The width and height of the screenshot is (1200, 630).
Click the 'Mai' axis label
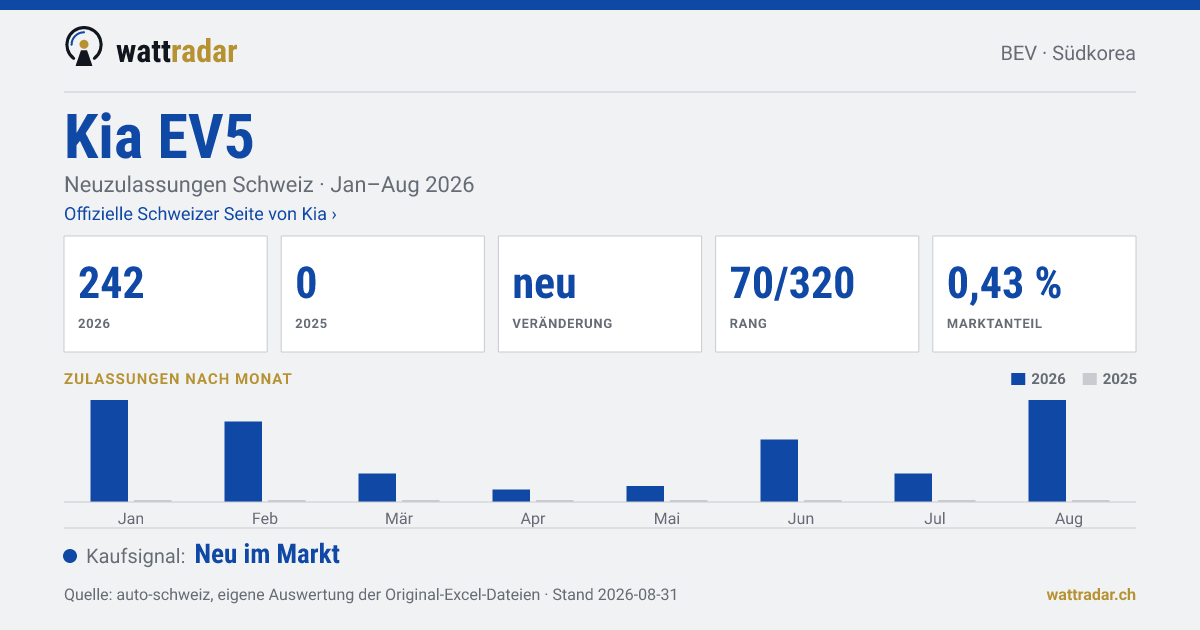667,518
